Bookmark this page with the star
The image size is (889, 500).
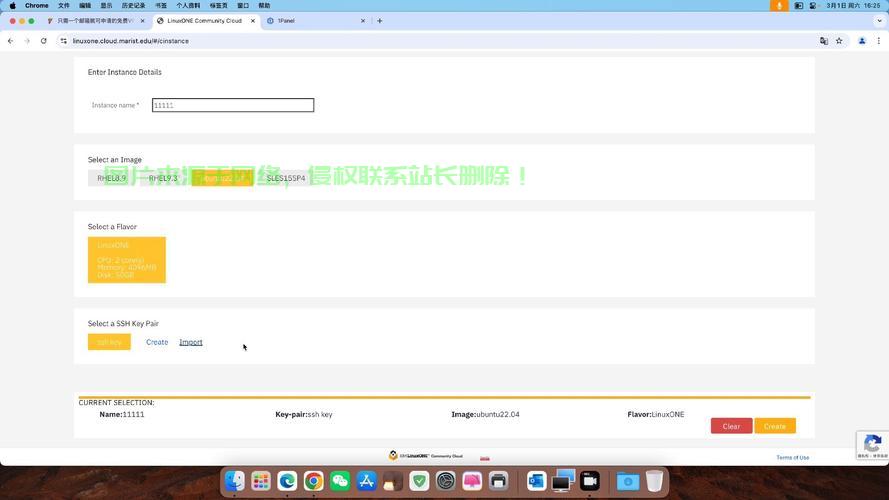click(839, 41)
